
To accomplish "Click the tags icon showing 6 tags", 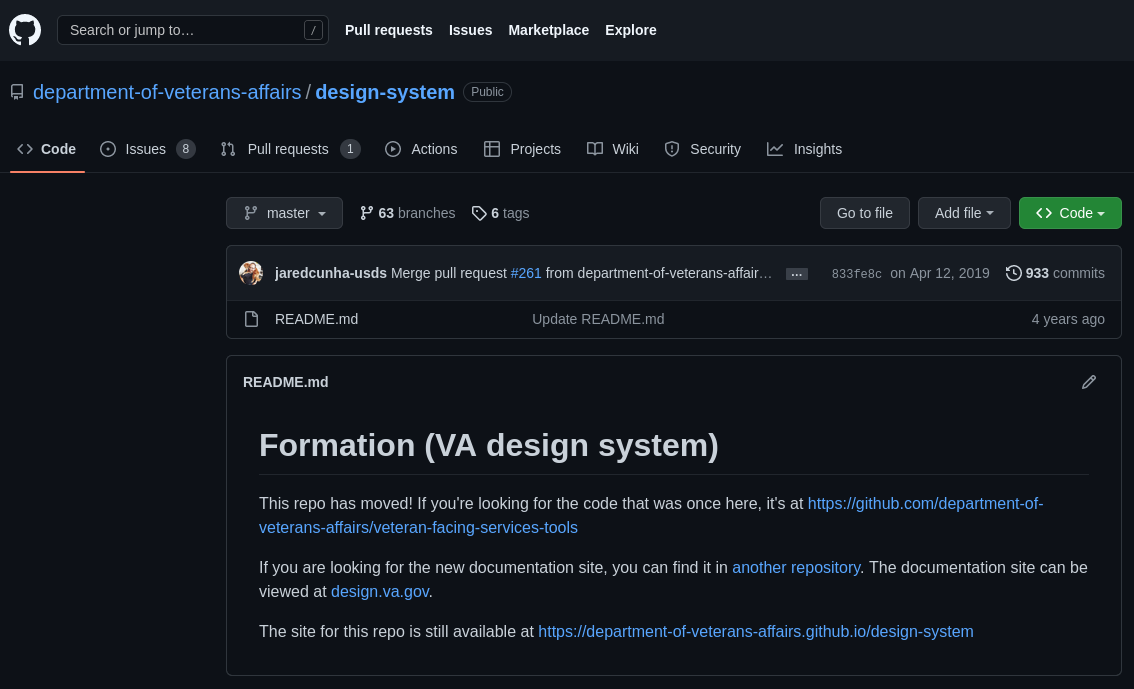I will tap(480, 213).
